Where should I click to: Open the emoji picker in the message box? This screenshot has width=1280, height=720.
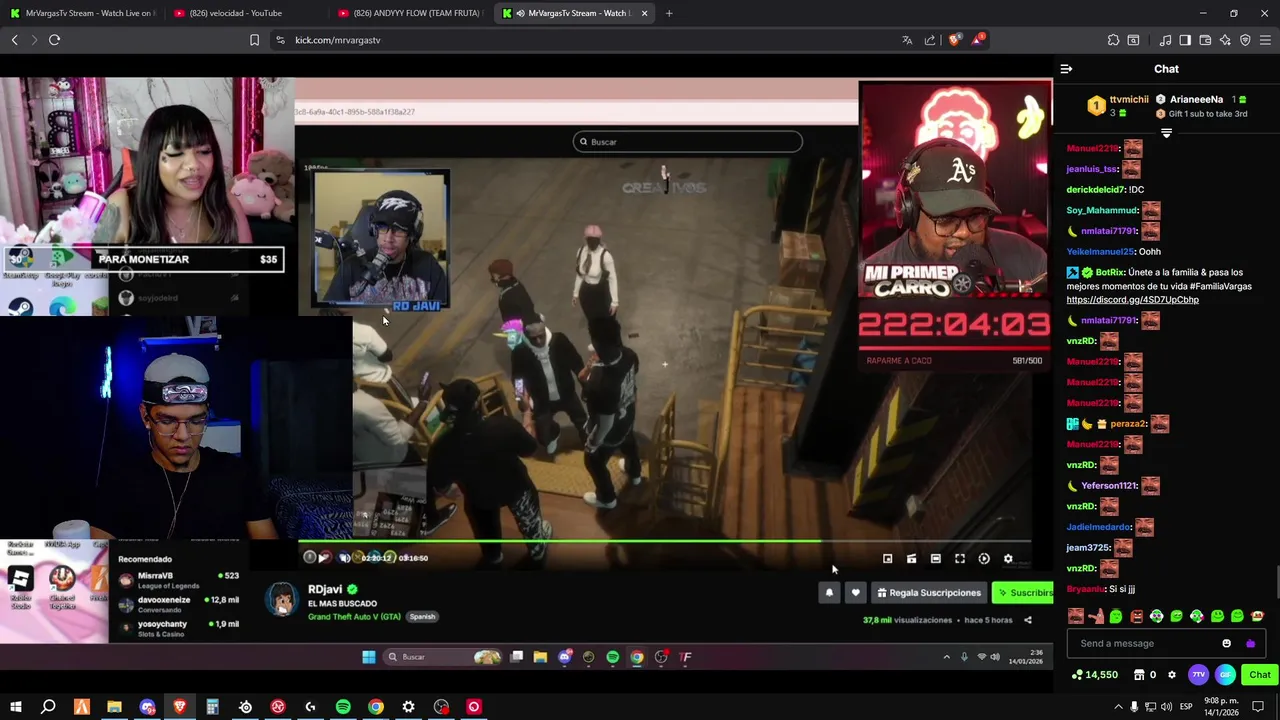(x=1226, y=643)
